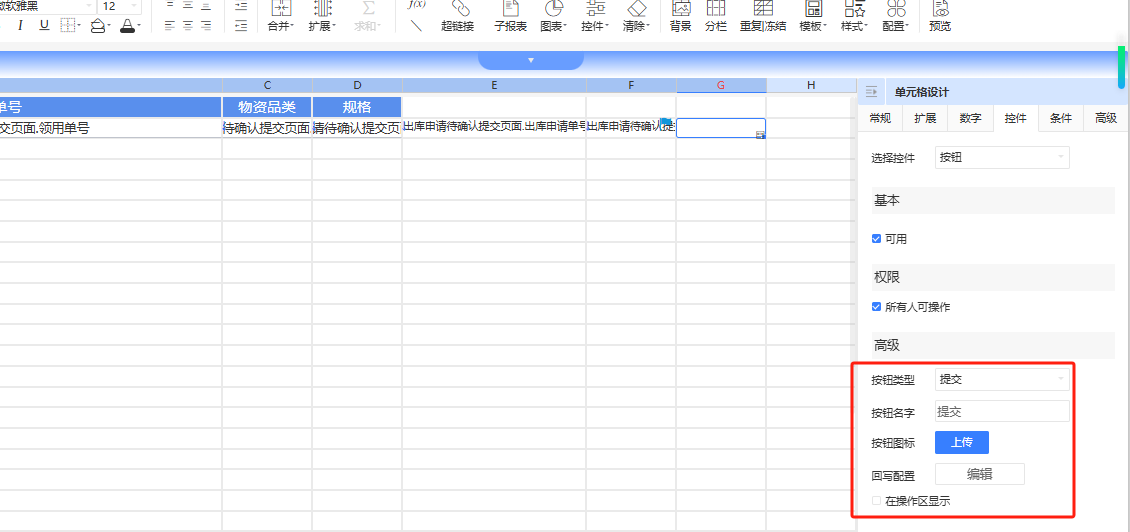Click the 超链接 hyperlink icon
The width and height of the screenshot is (1130, 532).
[457, 16]
